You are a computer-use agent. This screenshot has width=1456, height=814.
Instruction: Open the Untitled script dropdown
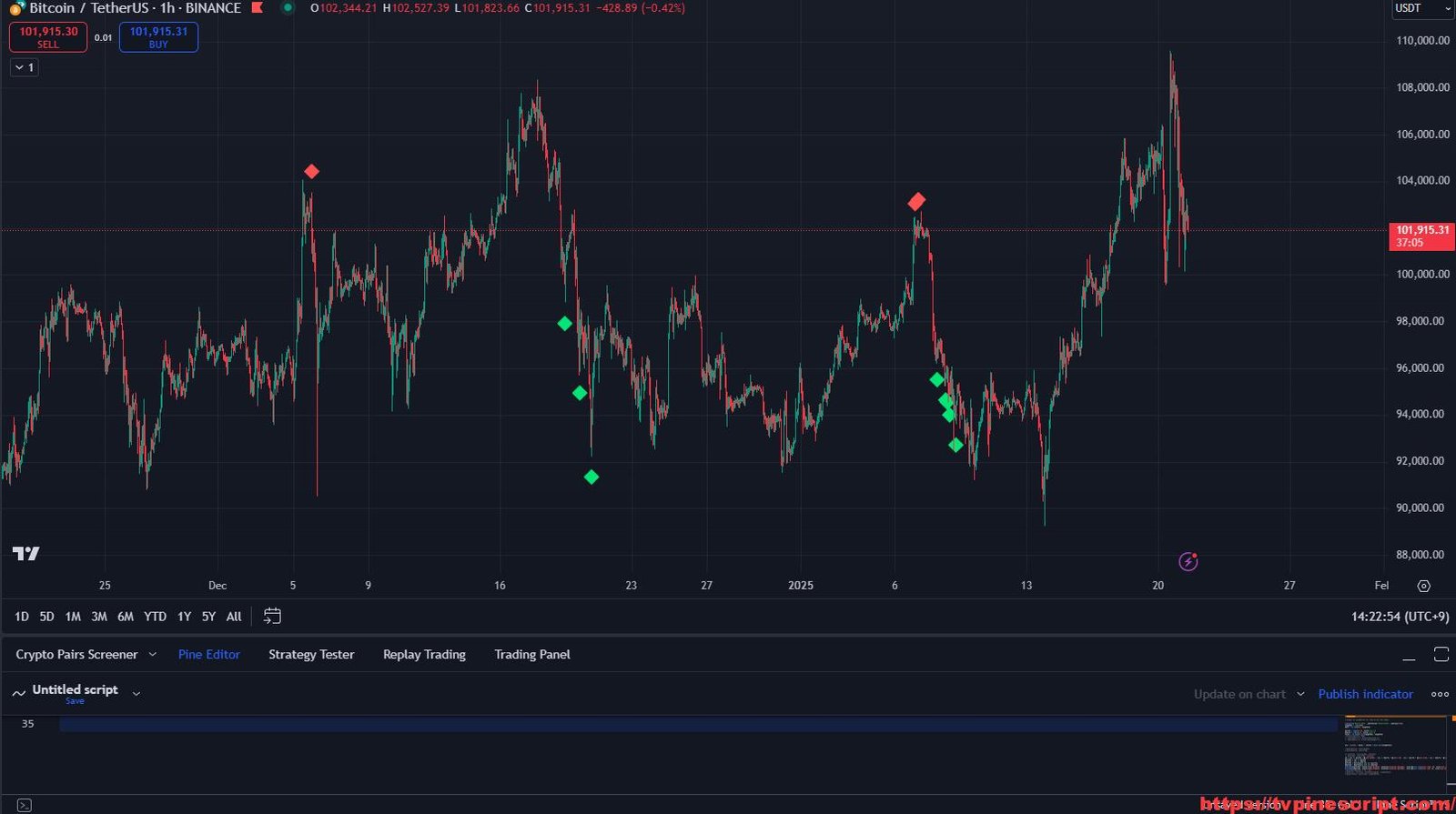click(136, 693)
